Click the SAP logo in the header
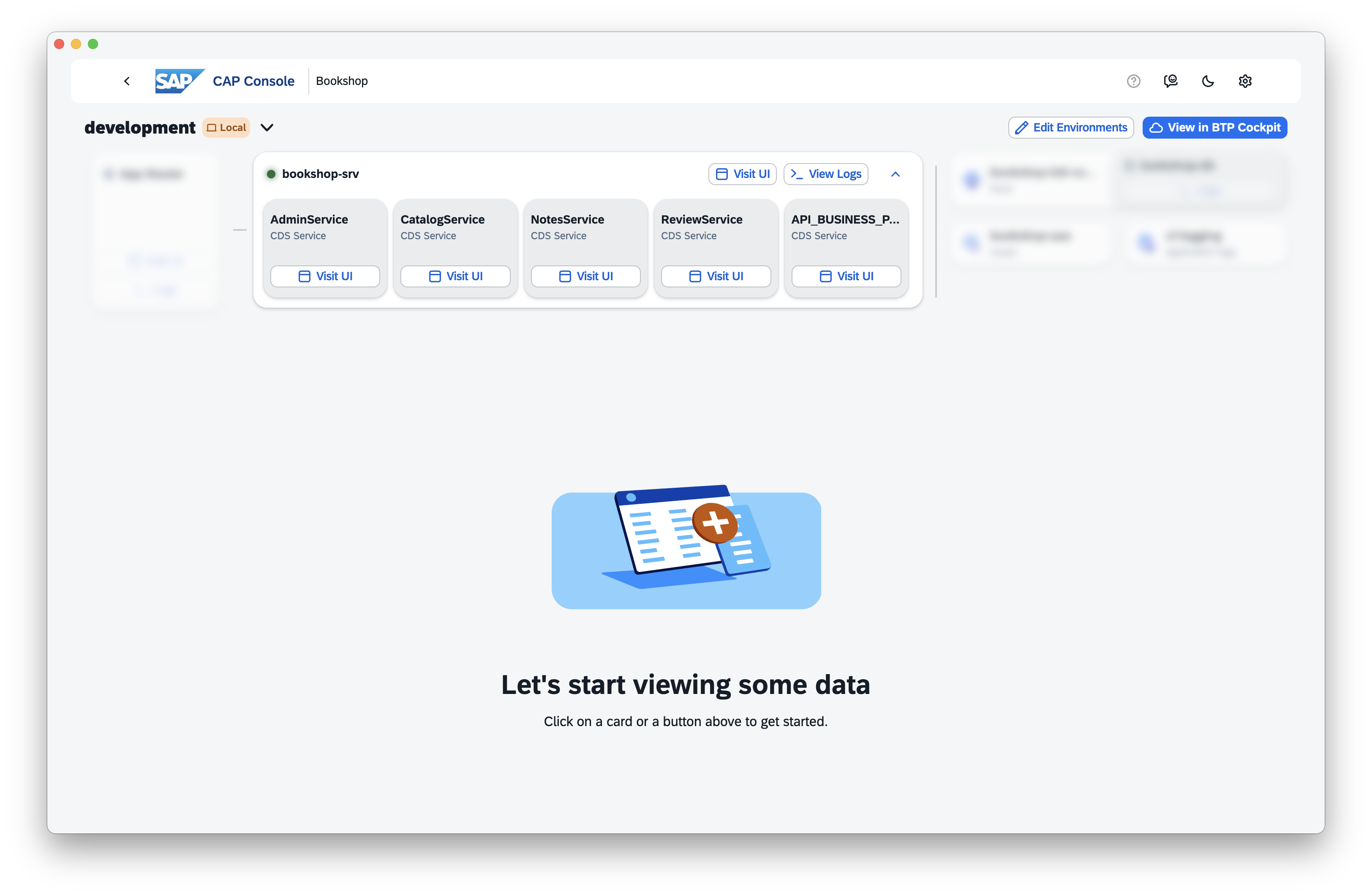1372x896 pixels. 179,81
